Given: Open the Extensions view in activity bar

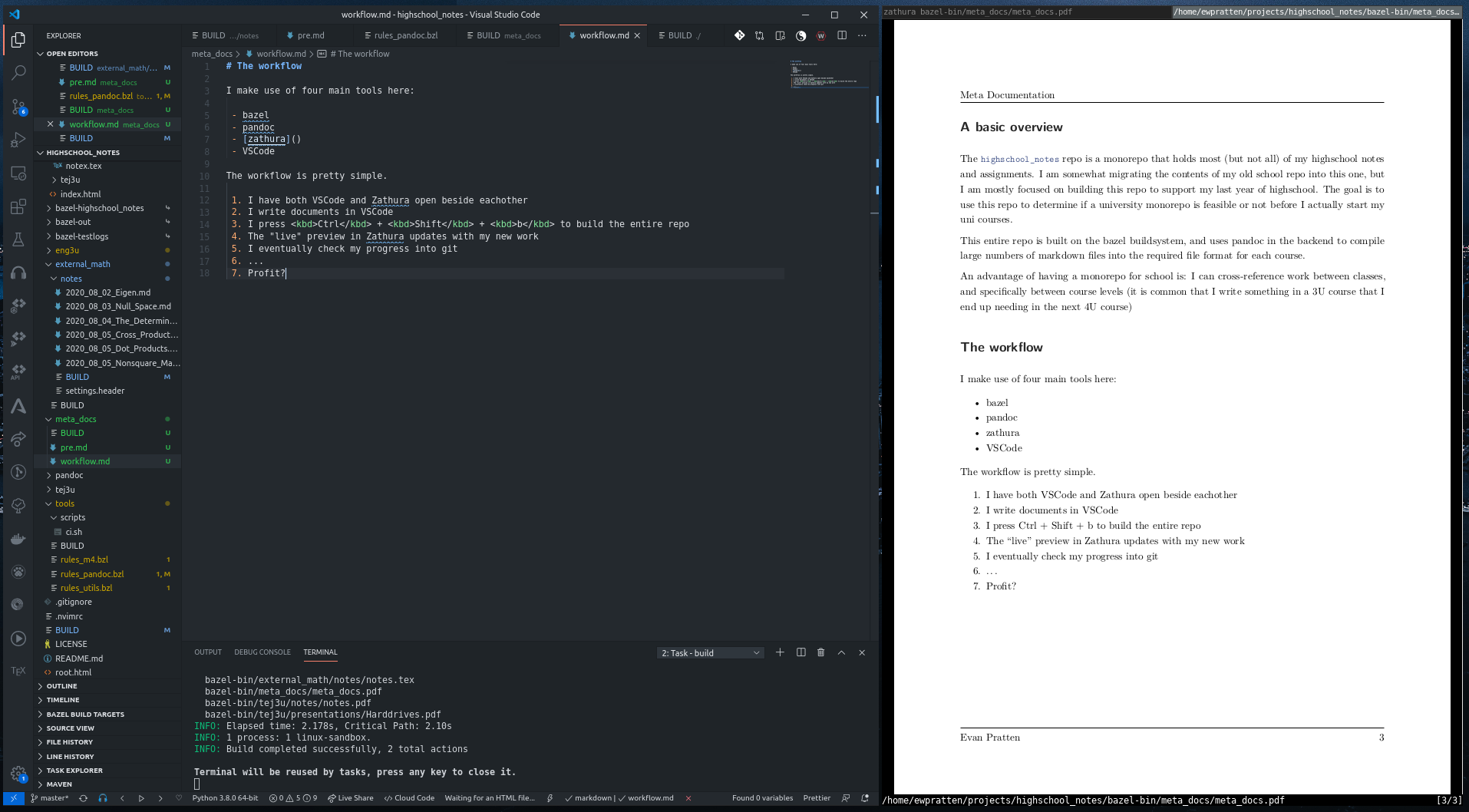Looking at the screenshot, I should (18, 206).
